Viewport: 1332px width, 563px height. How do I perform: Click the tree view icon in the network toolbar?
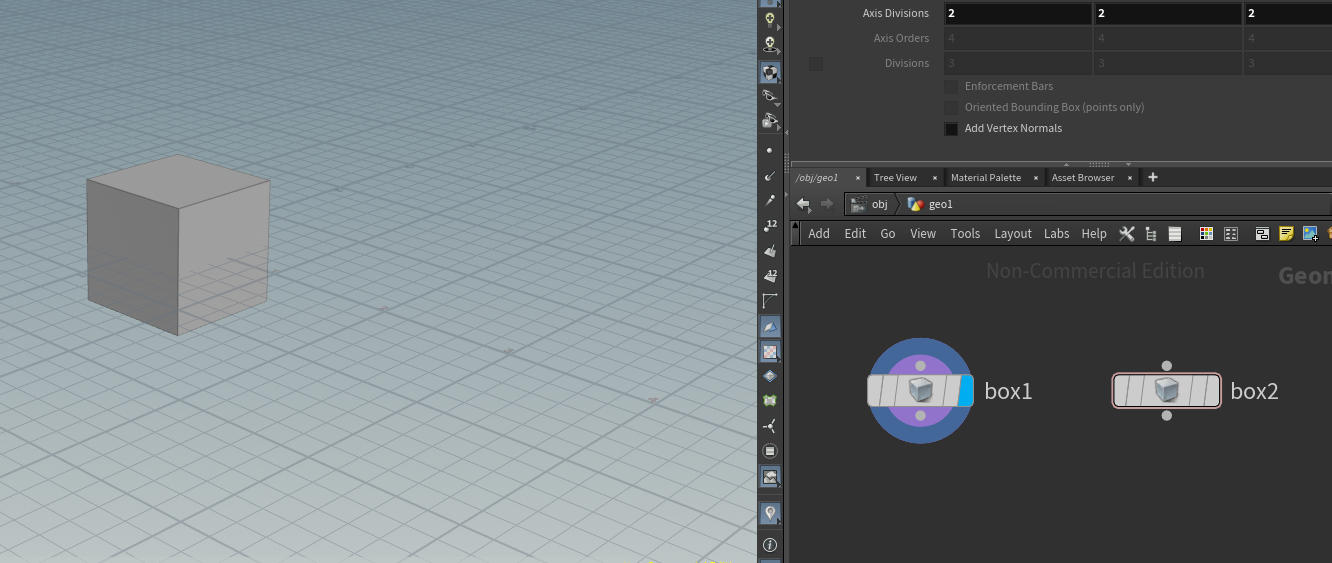(1151, 233)
